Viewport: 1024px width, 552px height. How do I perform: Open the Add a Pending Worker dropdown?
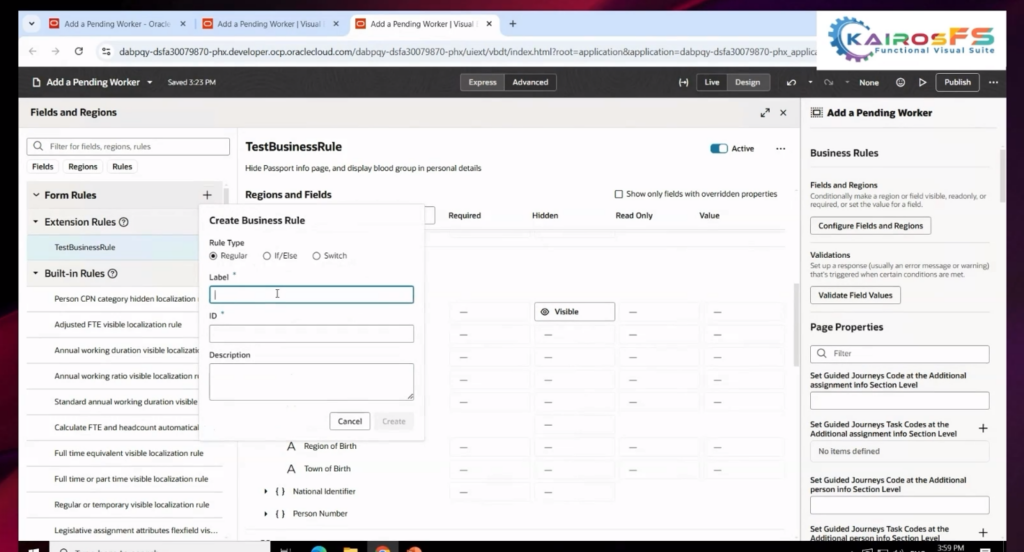click(x=150, y=82)
